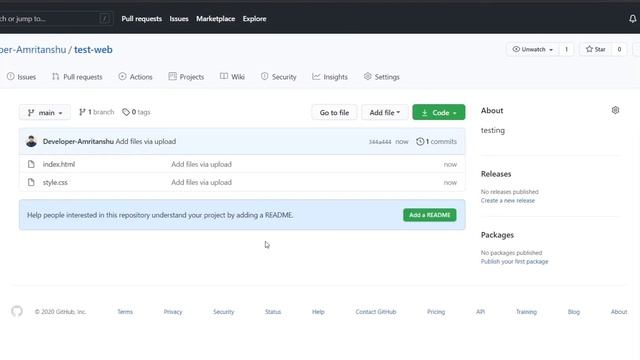
Task: Click Developer-Amritanshu author name in commit row
Action: pos(78,141)
